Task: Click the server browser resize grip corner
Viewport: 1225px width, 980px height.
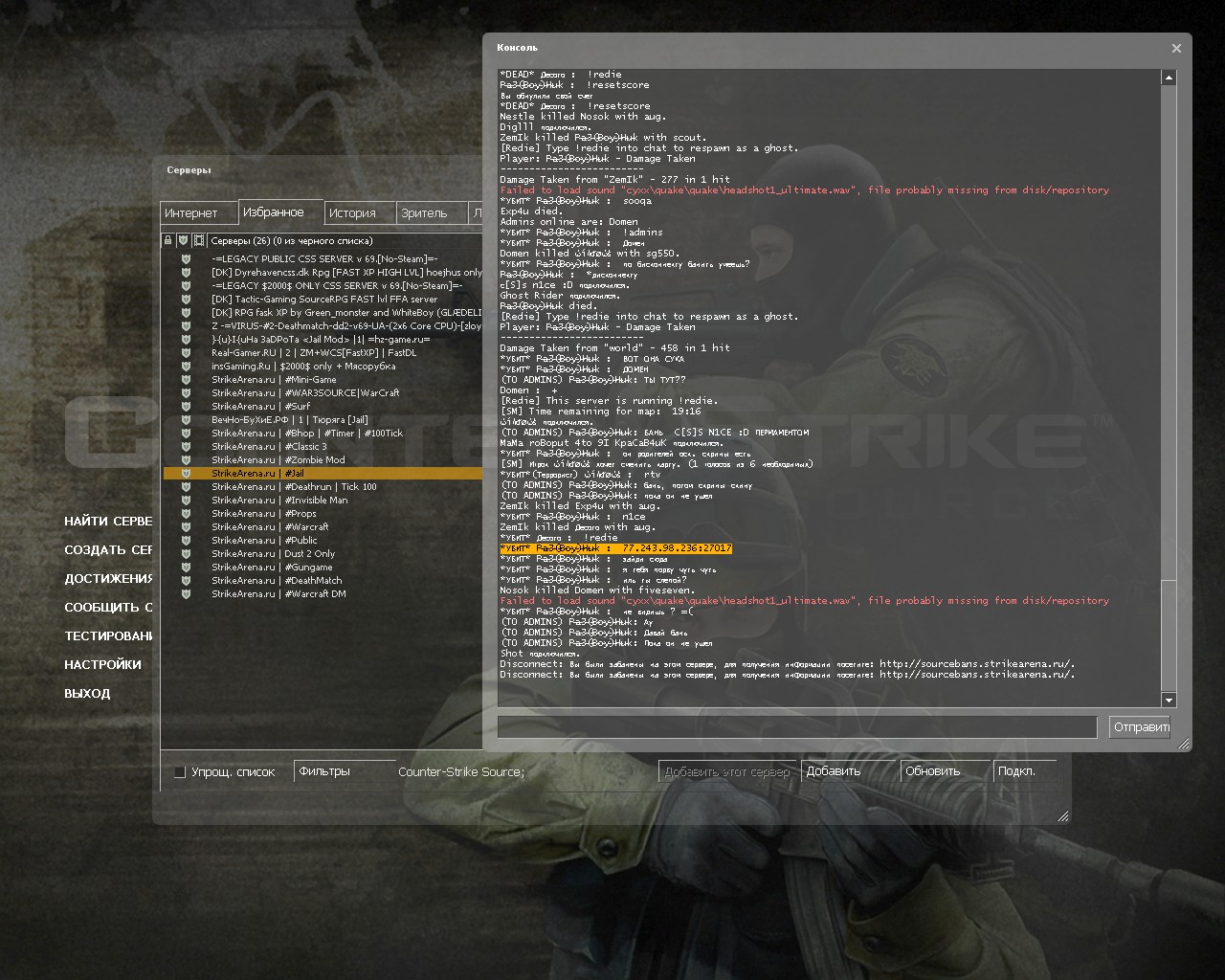Action: (1062, 816)
